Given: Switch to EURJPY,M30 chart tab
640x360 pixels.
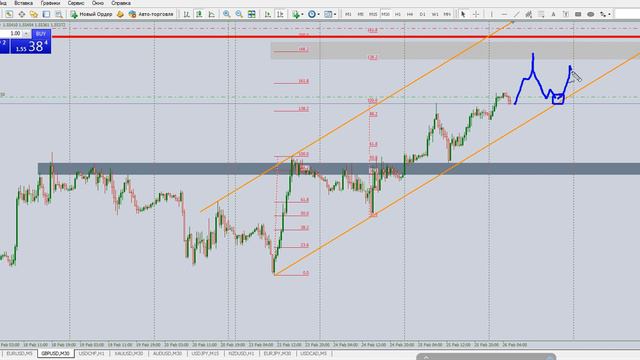Looking at the screenshot, I should point(277,353).
